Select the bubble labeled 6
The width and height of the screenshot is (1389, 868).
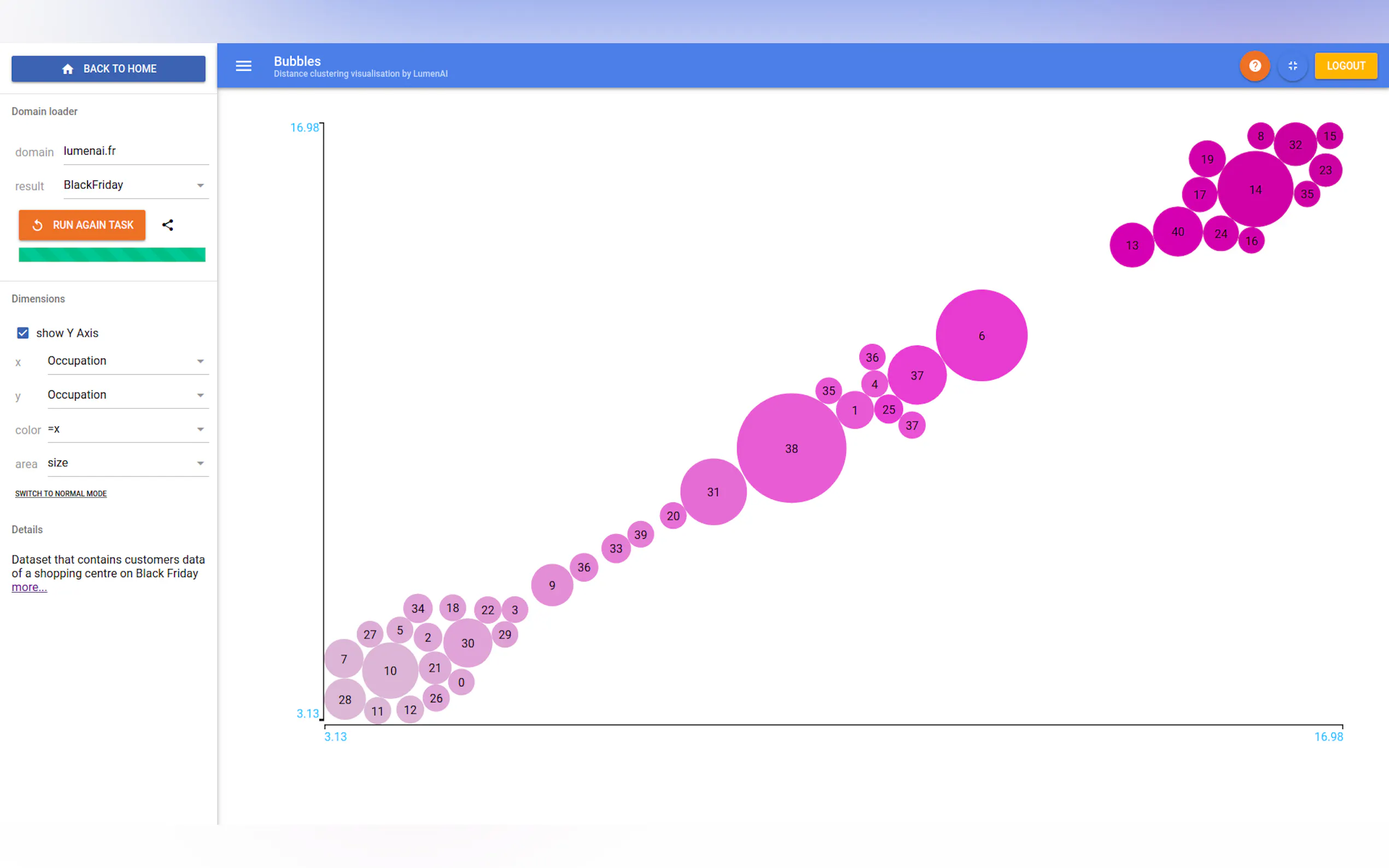click(981, 336)
